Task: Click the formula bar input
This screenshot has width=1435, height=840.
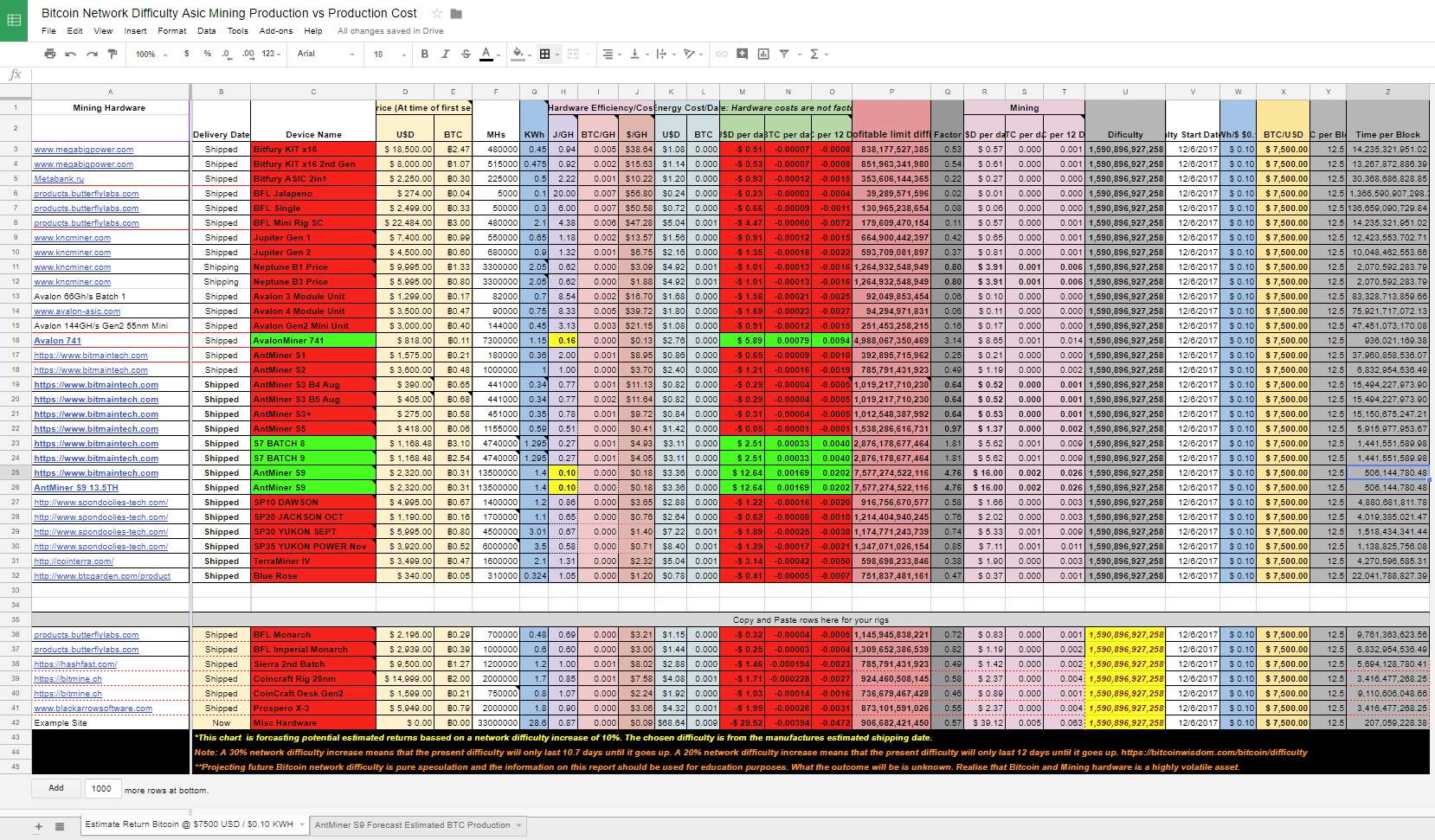Action: (x=732, y=74)
